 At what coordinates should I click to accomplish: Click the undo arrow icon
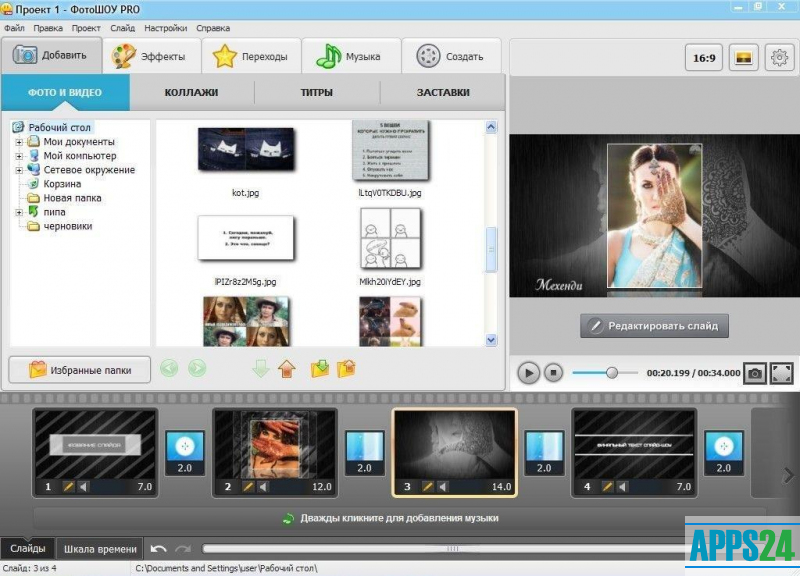158,548
